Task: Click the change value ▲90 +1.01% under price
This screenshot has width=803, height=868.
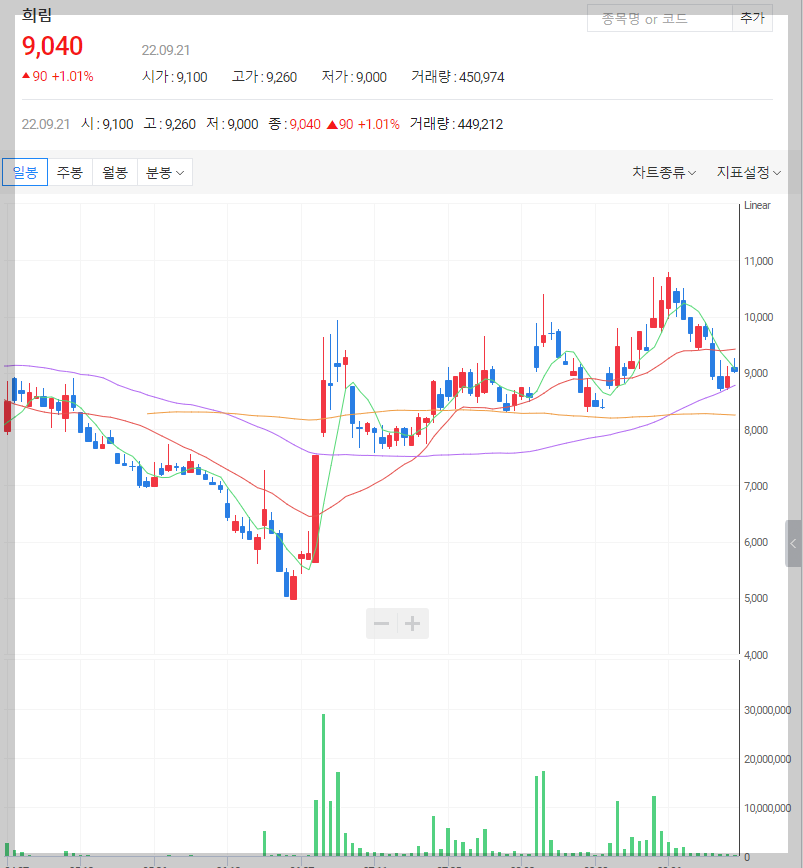Action: (58, 76)
